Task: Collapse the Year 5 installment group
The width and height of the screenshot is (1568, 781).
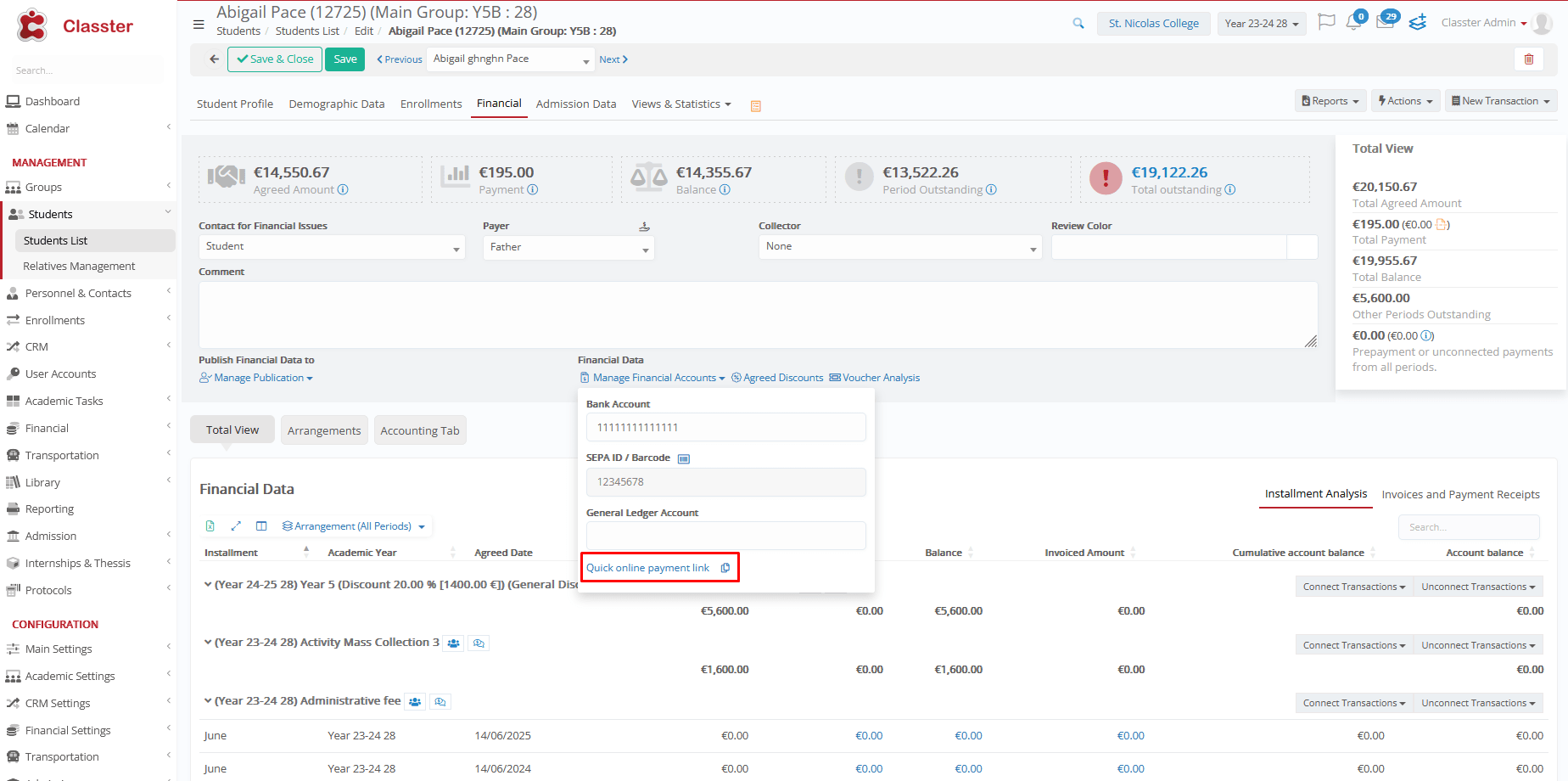Action: click(x=208, y=584)
